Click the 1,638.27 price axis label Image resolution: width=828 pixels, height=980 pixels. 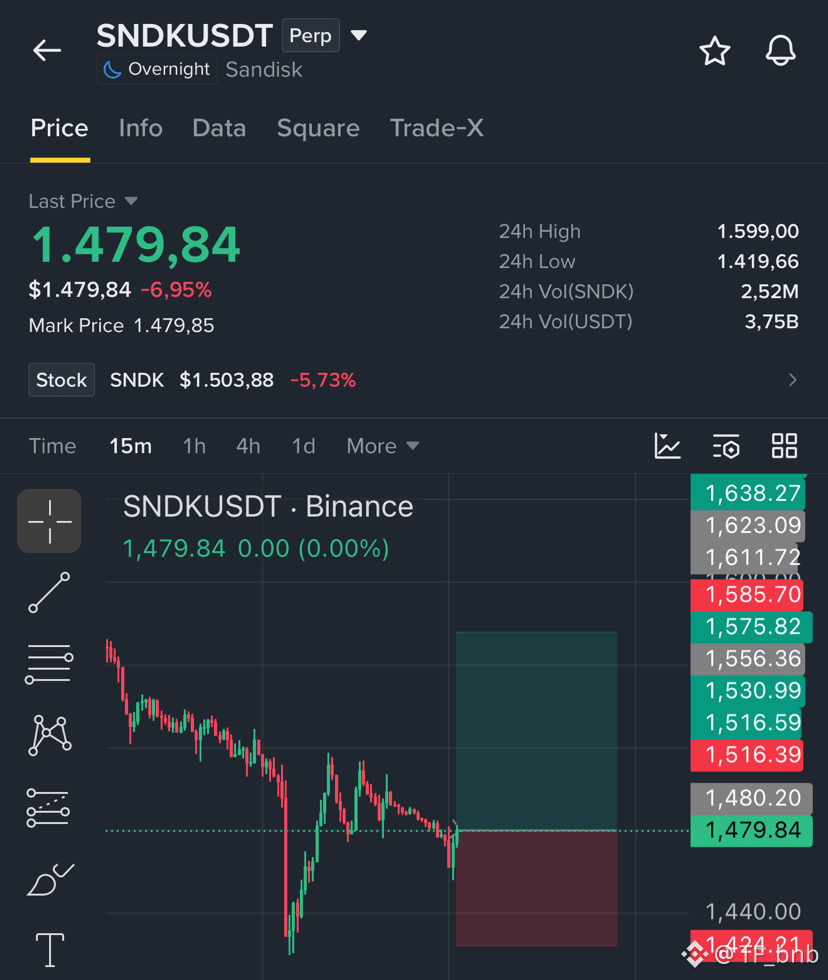(x=748, y=493)
